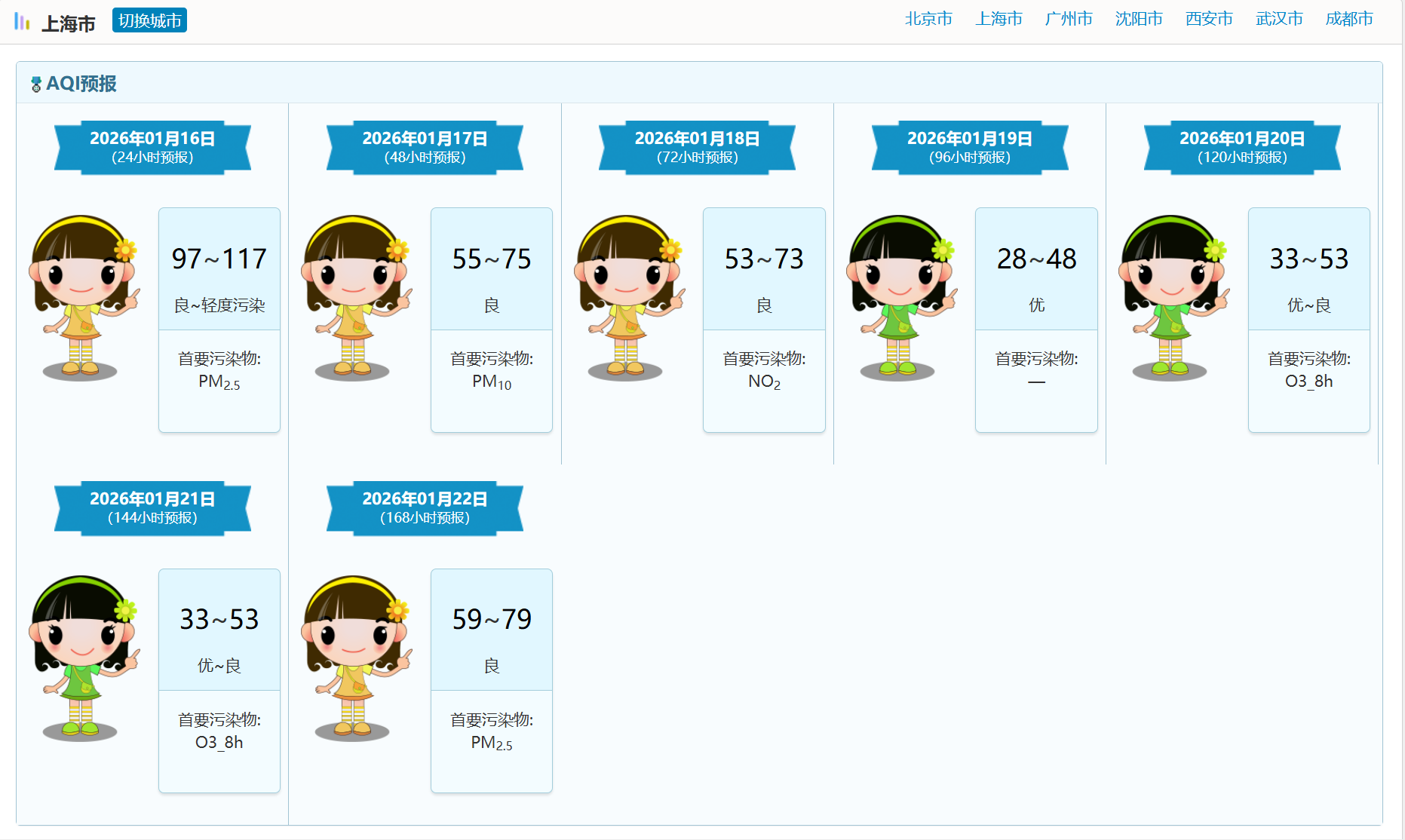Image resolution: width=1405 pixels, height=840 pixels.
Task: Click the 2026年01月16日 24小时预报 banner
Action: (152, 147)
